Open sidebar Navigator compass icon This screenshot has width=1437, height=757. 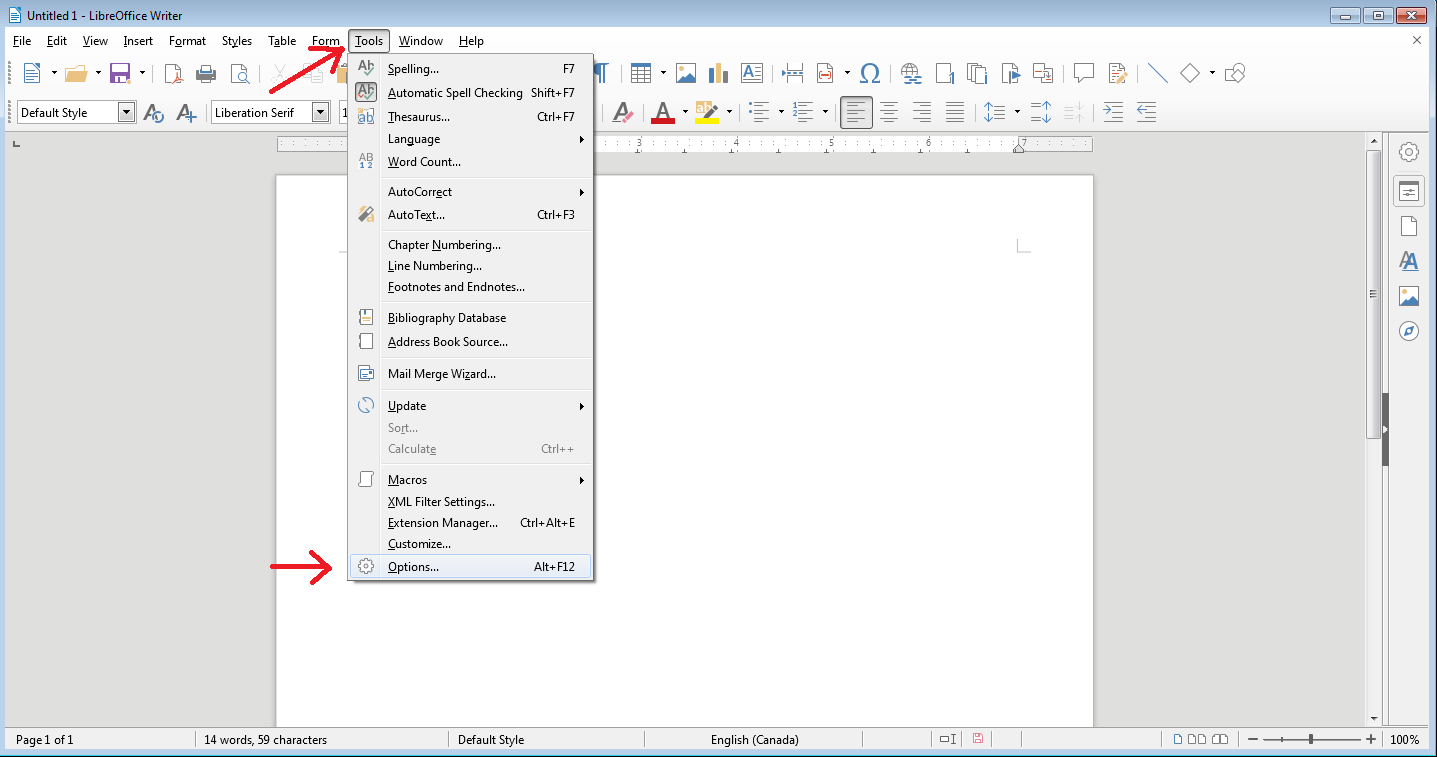(1409, 331)
